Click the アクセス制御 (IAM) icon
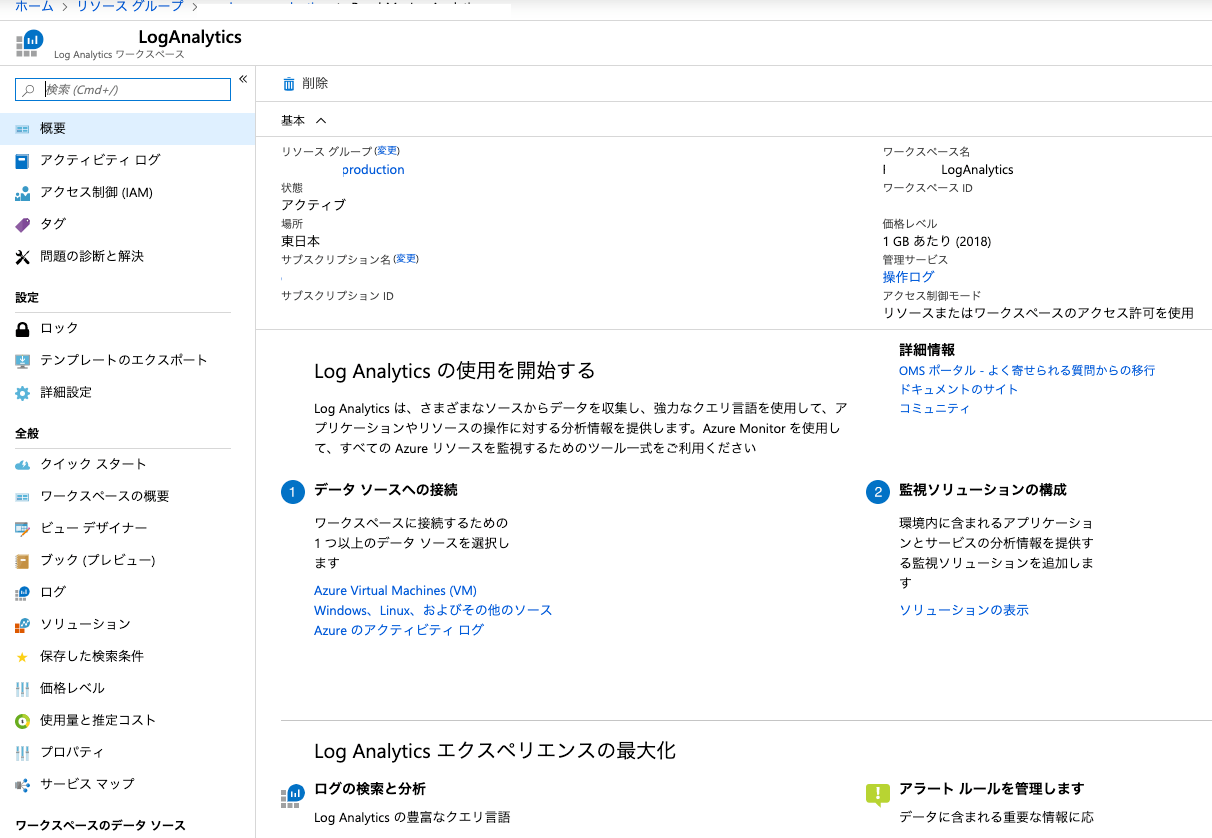1212x838 pixels. coord(23,193)
